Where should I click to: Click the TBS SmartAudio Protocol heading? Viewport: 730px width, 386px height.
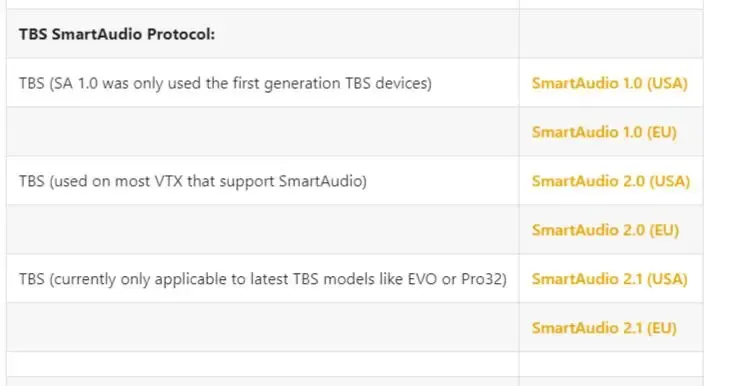point(117,34)
